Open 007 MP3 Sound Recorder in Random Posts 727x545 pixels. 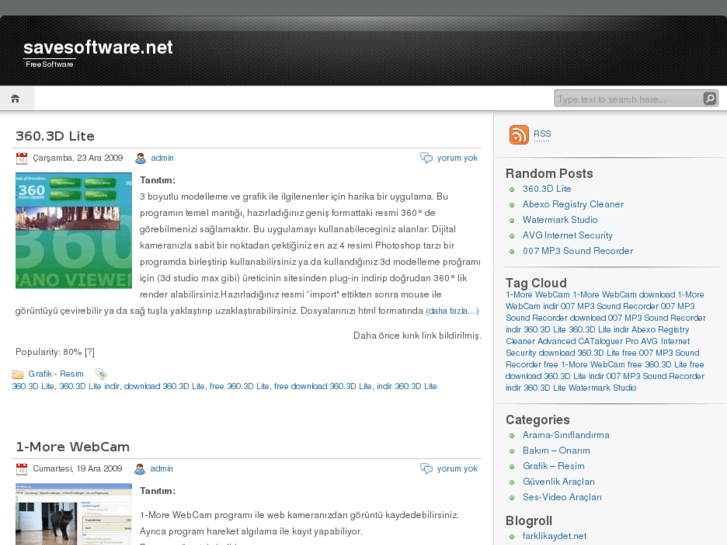(577, 251)
